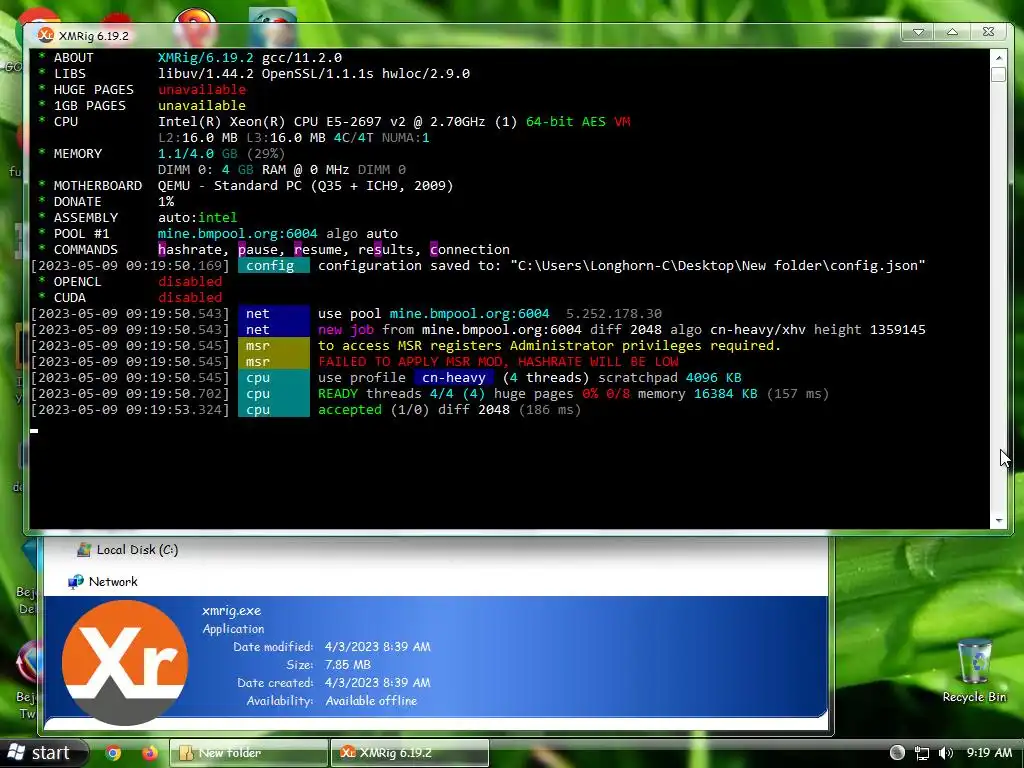This screenshot has width=1024, height=768.
Task: Select the Recycle Bin desktop icon
Action: pos(974,671)
